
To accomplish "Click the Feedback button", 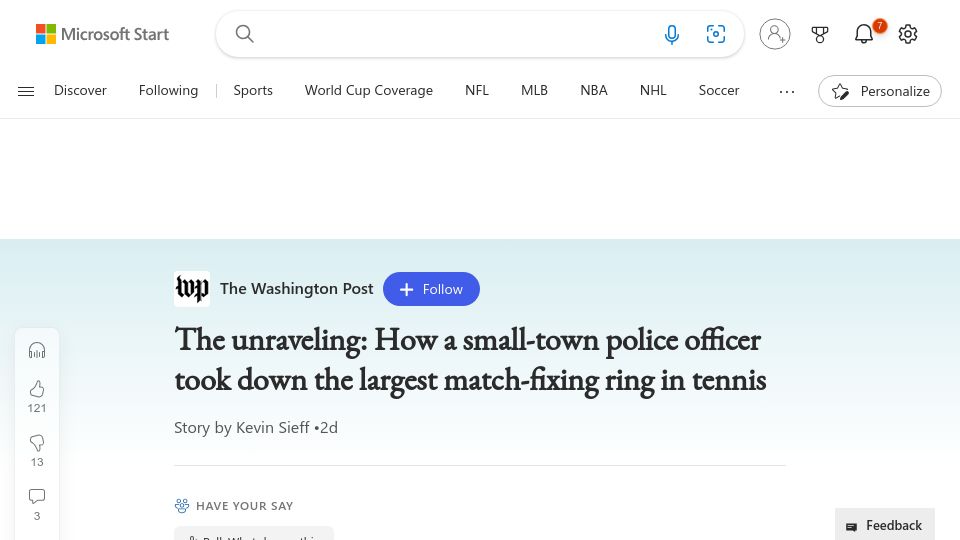I will pos(885,525).
